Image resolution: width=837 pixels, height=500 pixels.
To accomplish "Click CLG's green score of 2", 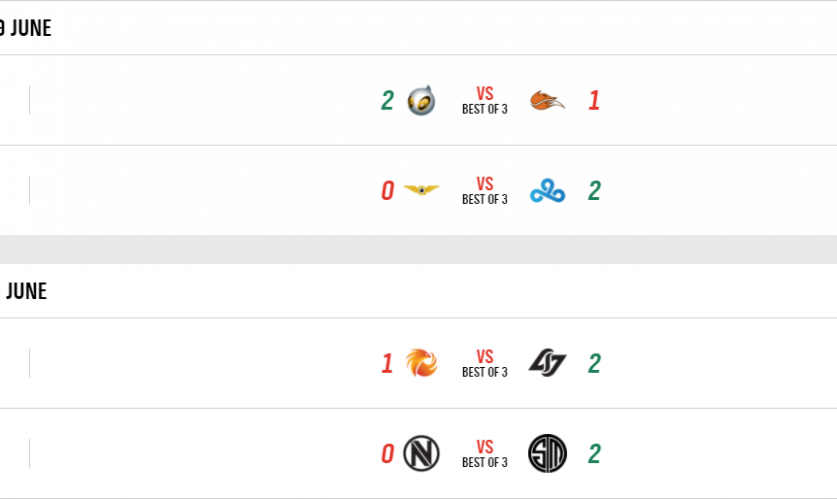I will [x=594, y=364].
